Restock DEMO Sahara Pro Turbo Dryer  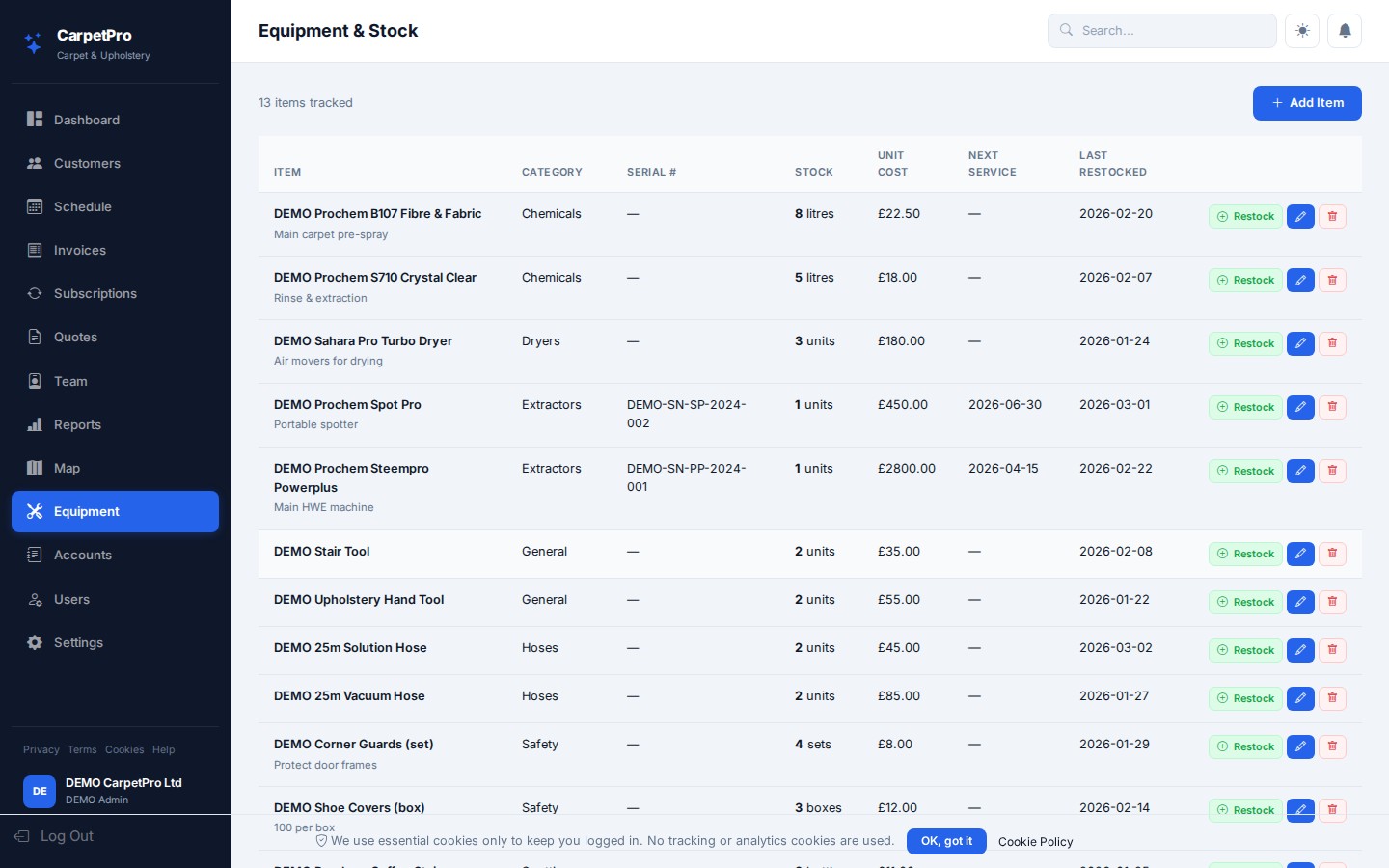(x=1245, y=343)
